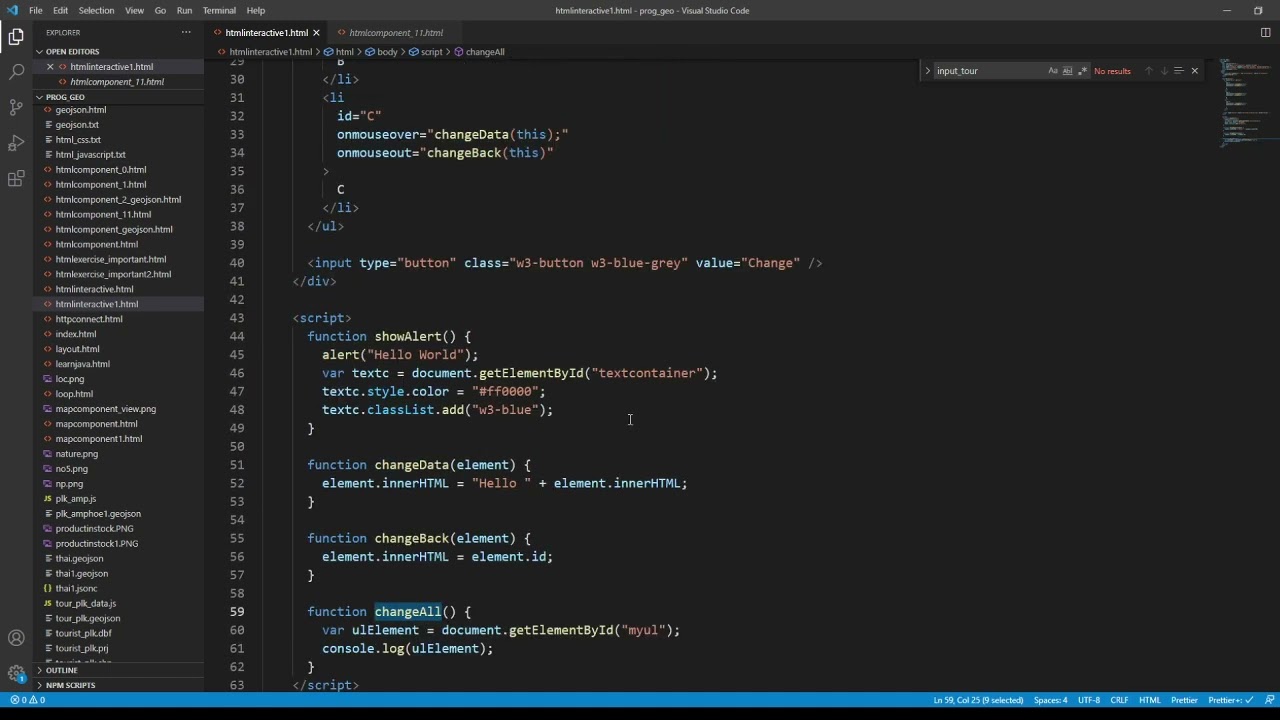The image size is (1280, 720).
Task: Open the Accounts menu icon
Action: point(16,638)
